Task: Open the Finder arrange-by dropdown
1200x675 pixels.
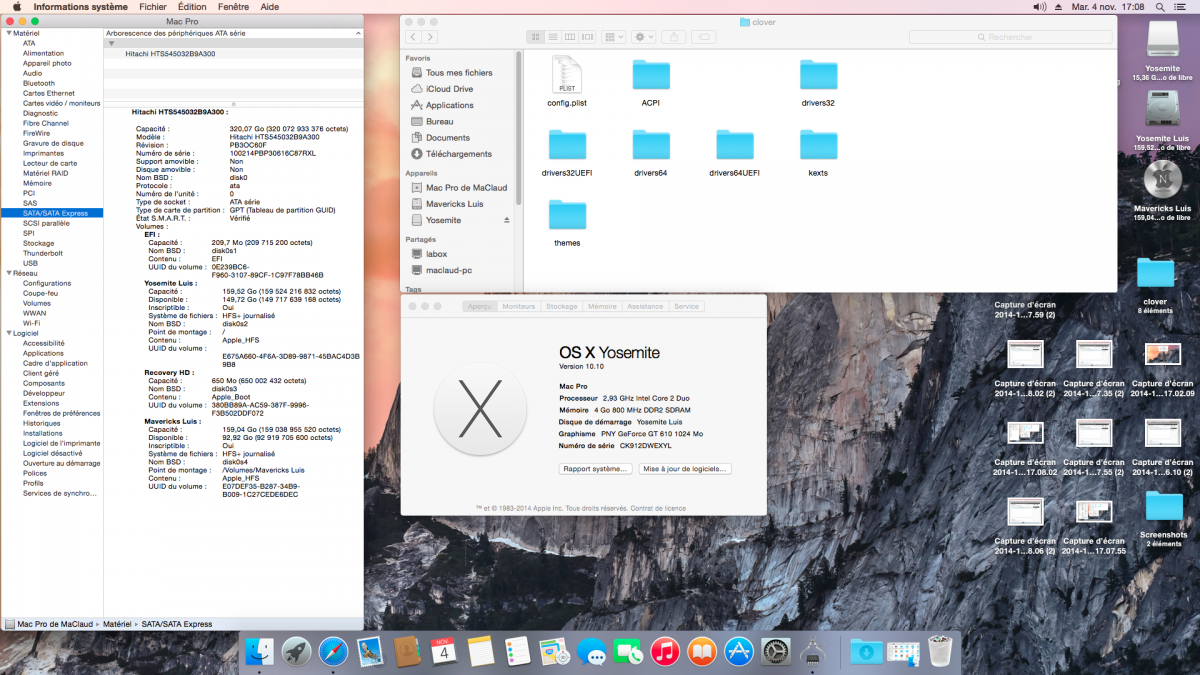Action: tap(613, 37)
